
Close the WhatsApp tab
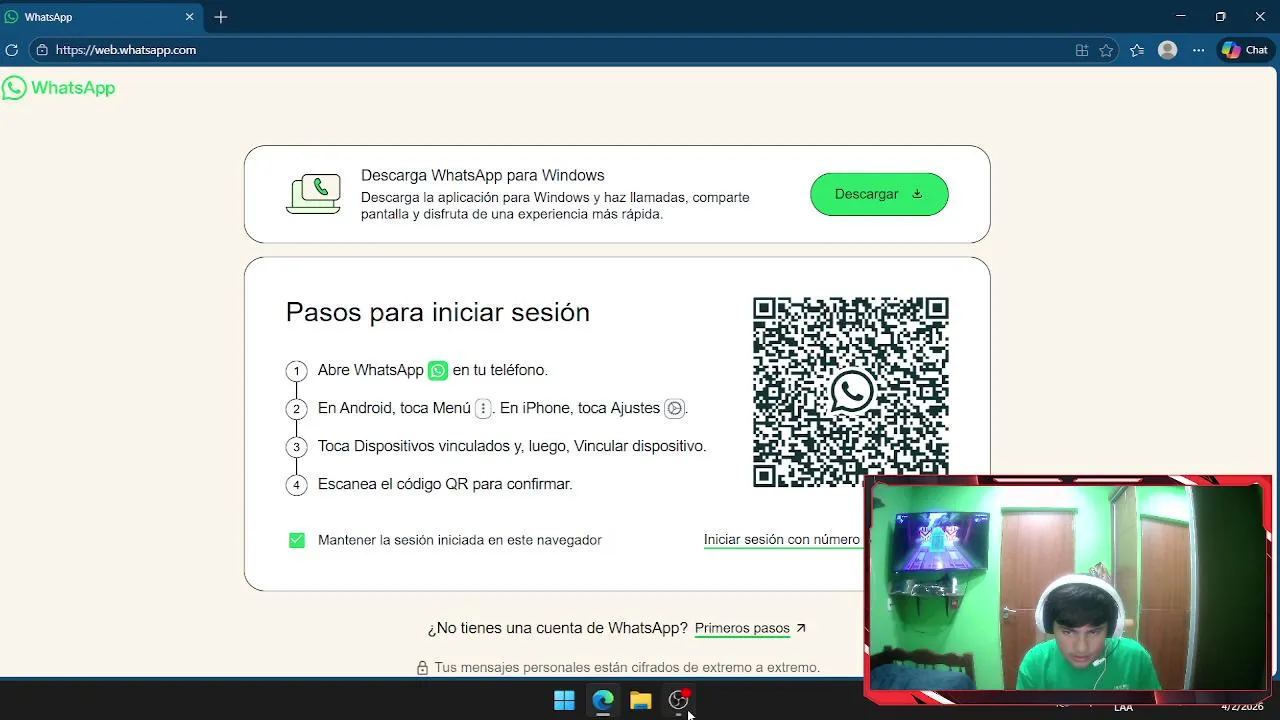189,17
